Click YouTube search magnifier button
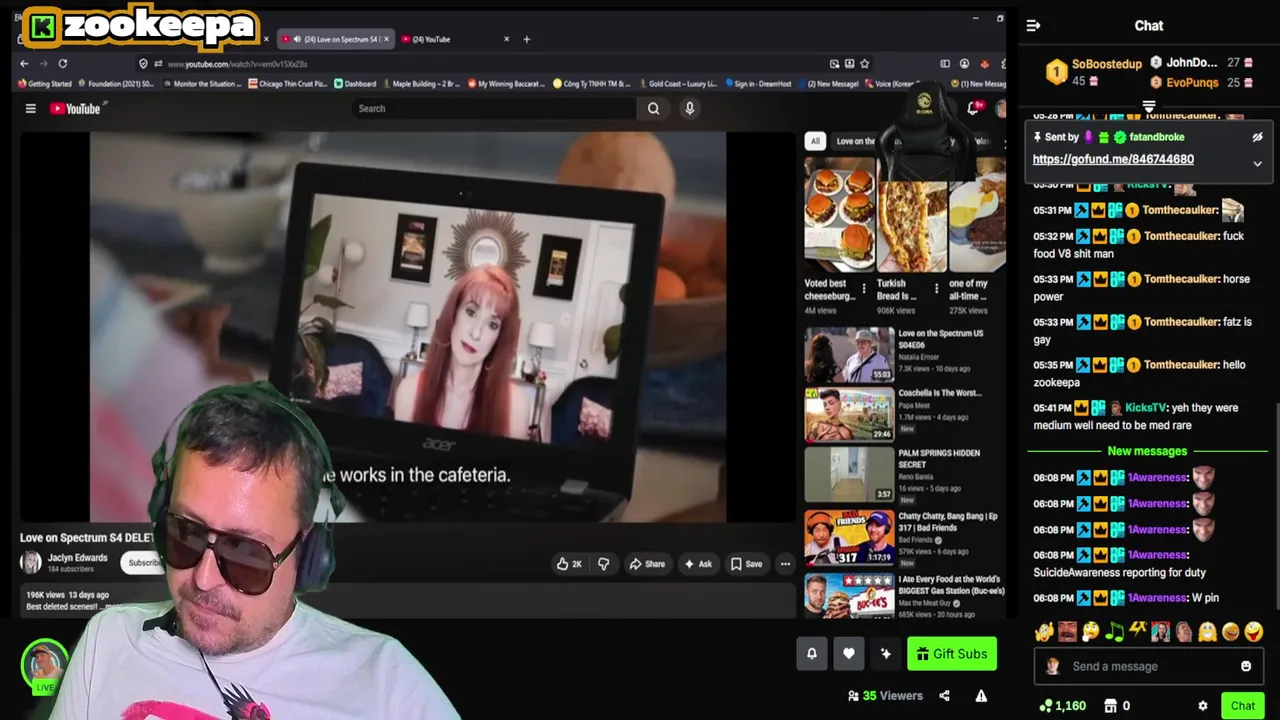Viewport: 1280px width, 720px height. pos(653,108)
